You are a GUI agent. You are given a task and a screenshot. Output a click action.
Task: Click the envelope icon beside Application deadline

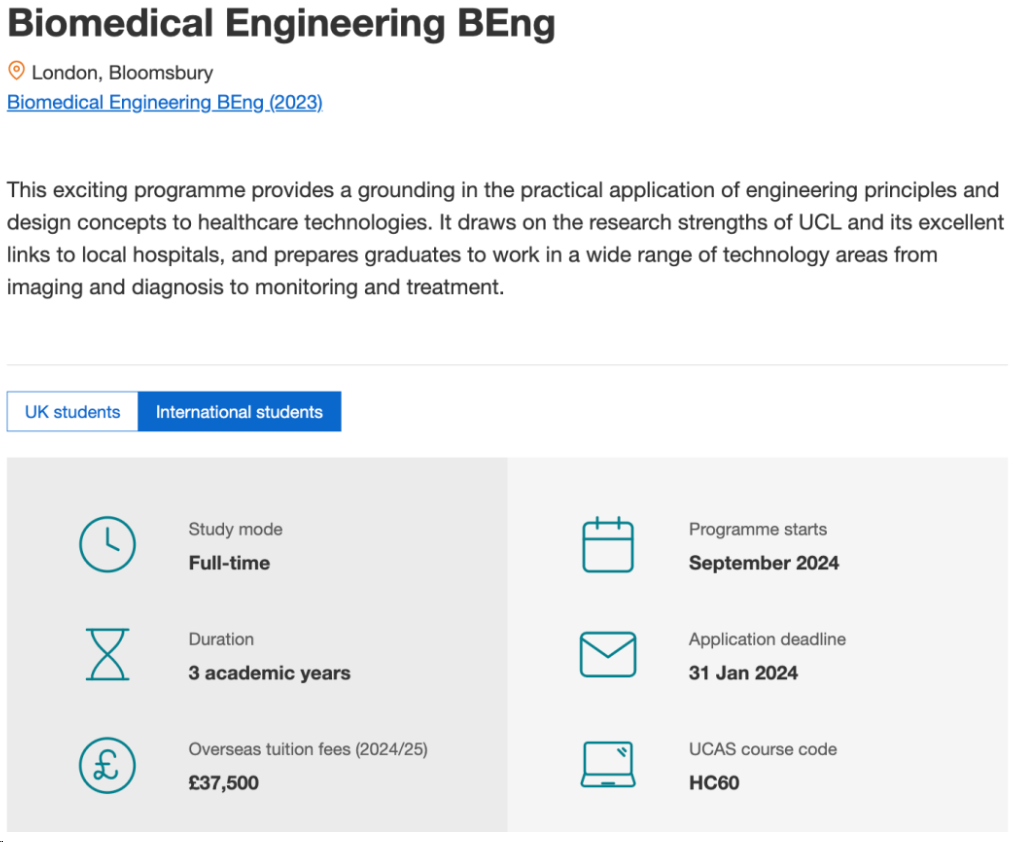(608, 655)
